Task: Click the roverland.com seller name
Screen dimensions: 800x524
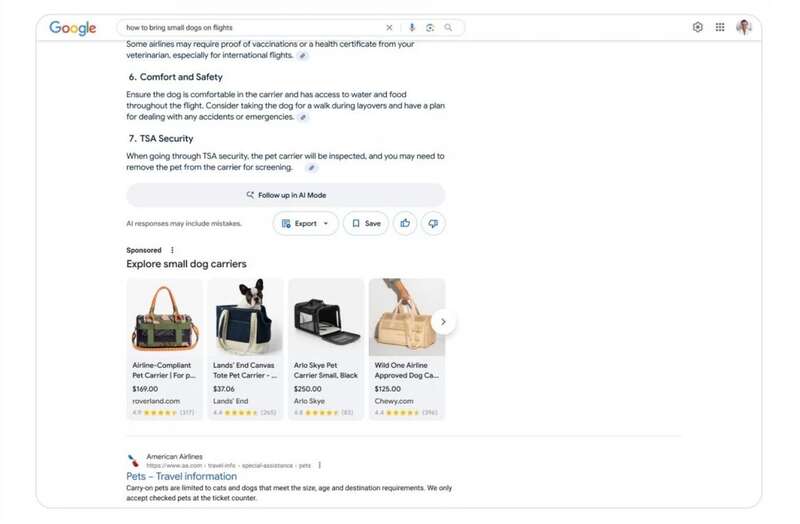Action: click(x=156, y=401)
